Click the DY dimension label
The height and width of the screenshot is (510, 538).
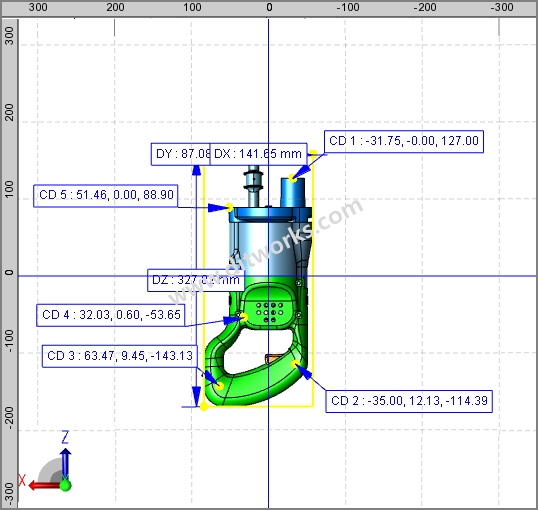pyautogui.click(x=181, y=154)
